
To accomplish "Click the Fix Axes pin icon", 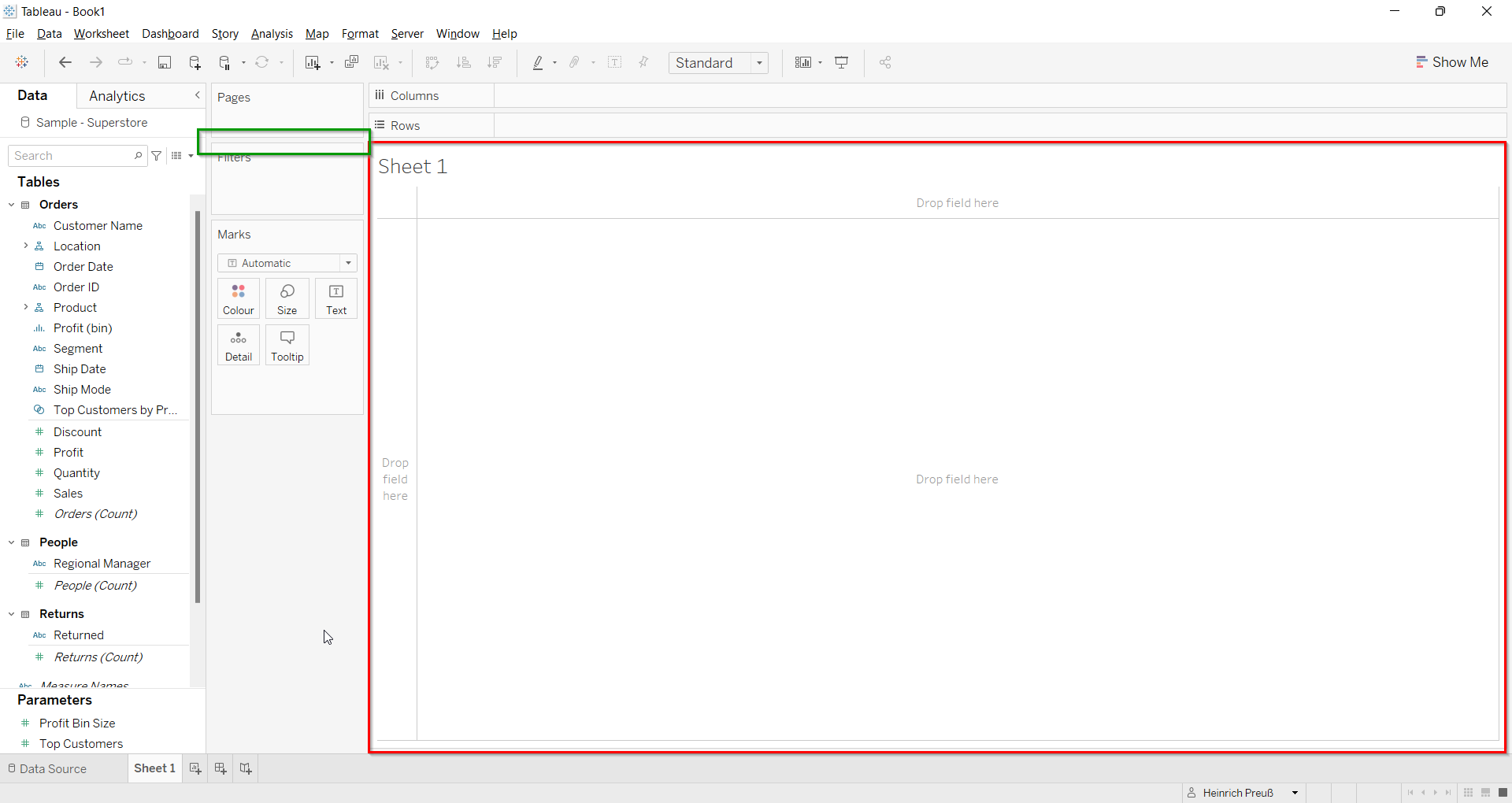I will (x=644, y=62).
